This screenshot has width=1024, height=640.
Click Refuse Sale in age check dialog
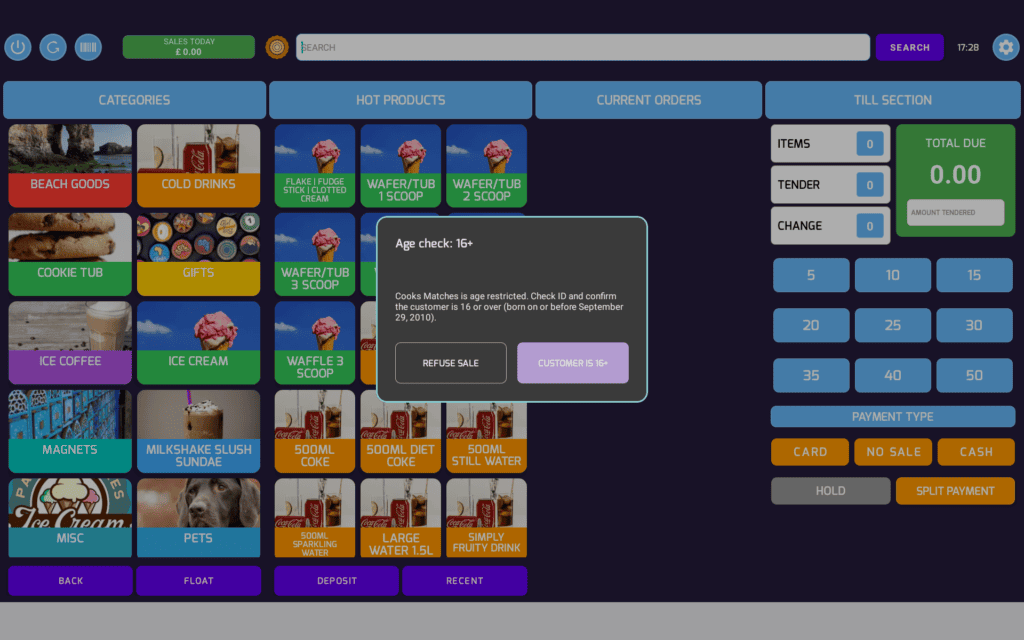coord(451,362)
